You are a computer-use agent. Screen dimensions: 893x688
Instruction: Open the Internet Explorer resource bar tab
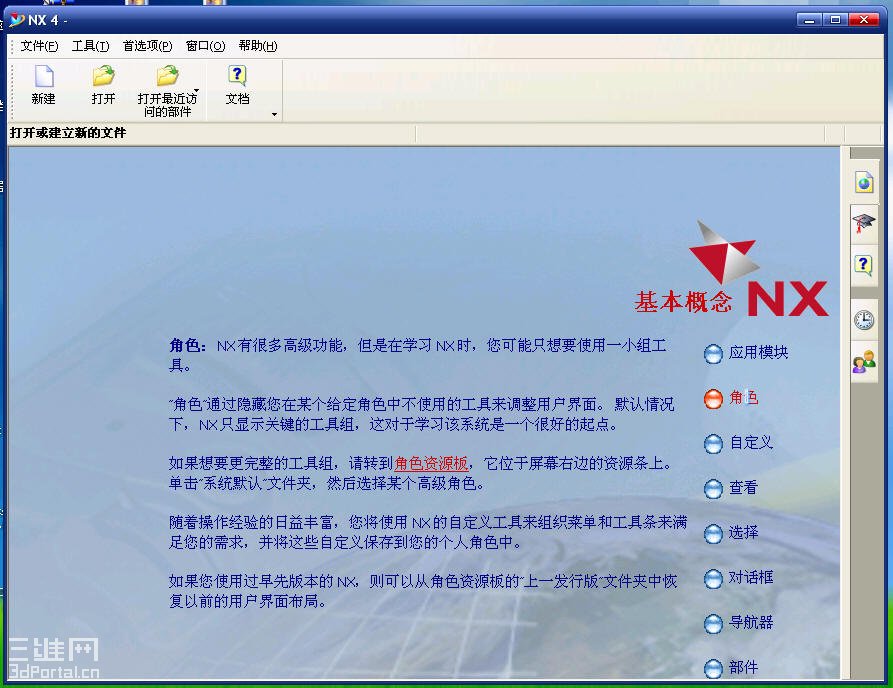tap(864, 183)
